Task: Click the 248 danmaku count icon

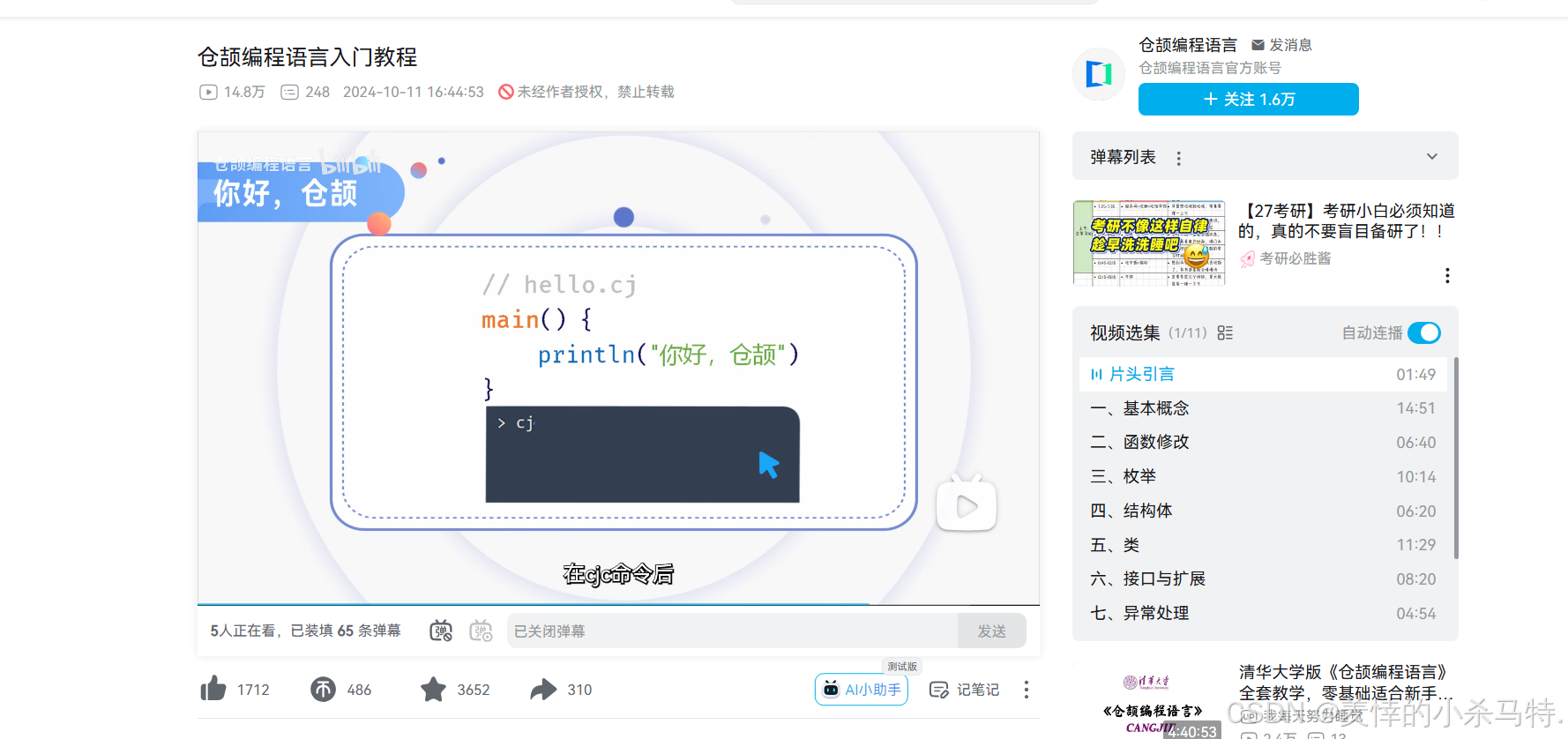Action: pos(289,92)
